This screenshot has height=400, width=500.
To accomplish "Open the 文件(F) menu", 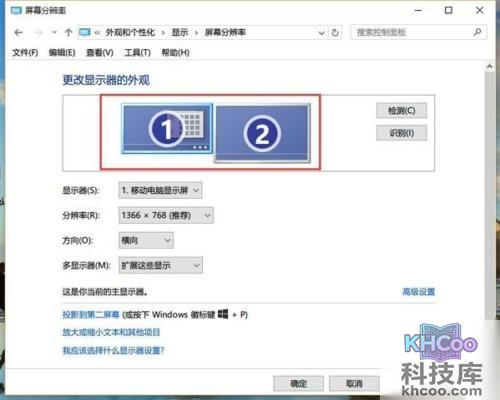I will coord(25,53).
